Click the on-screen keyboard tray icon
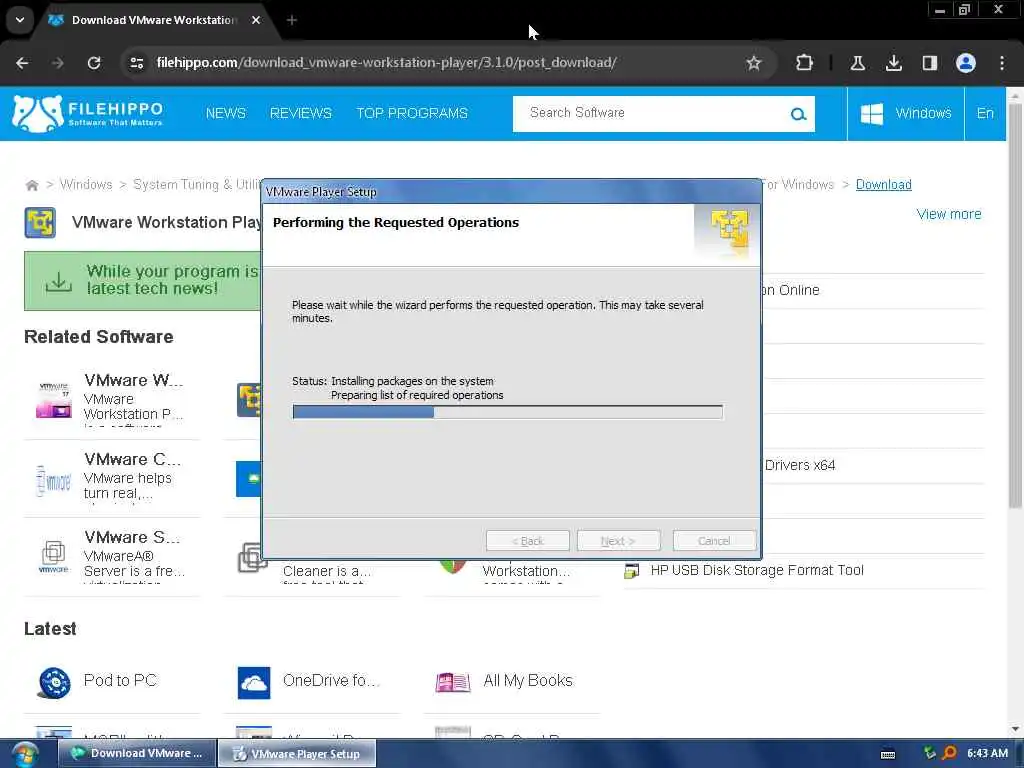Image resolution: width=1024 pixels, height=768 pixels. (888, 754)
